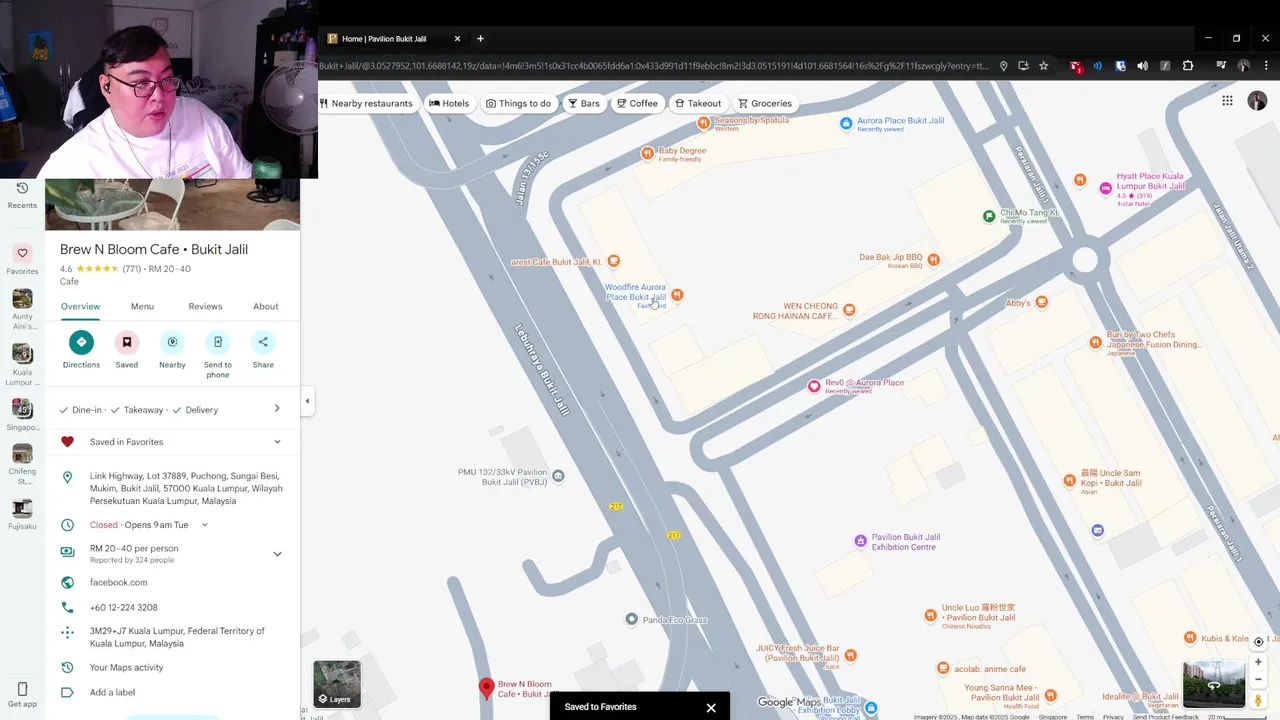The width and height of the screenshot is (1280, 720).
Task: Copy the plus code 3M29+J7 Kuala Lumpur
Action: (x=177, y=637)
